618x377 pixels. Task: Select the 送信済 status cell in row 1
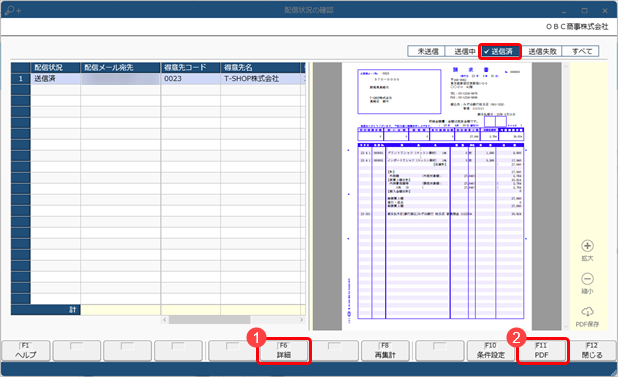coord(56,79)
